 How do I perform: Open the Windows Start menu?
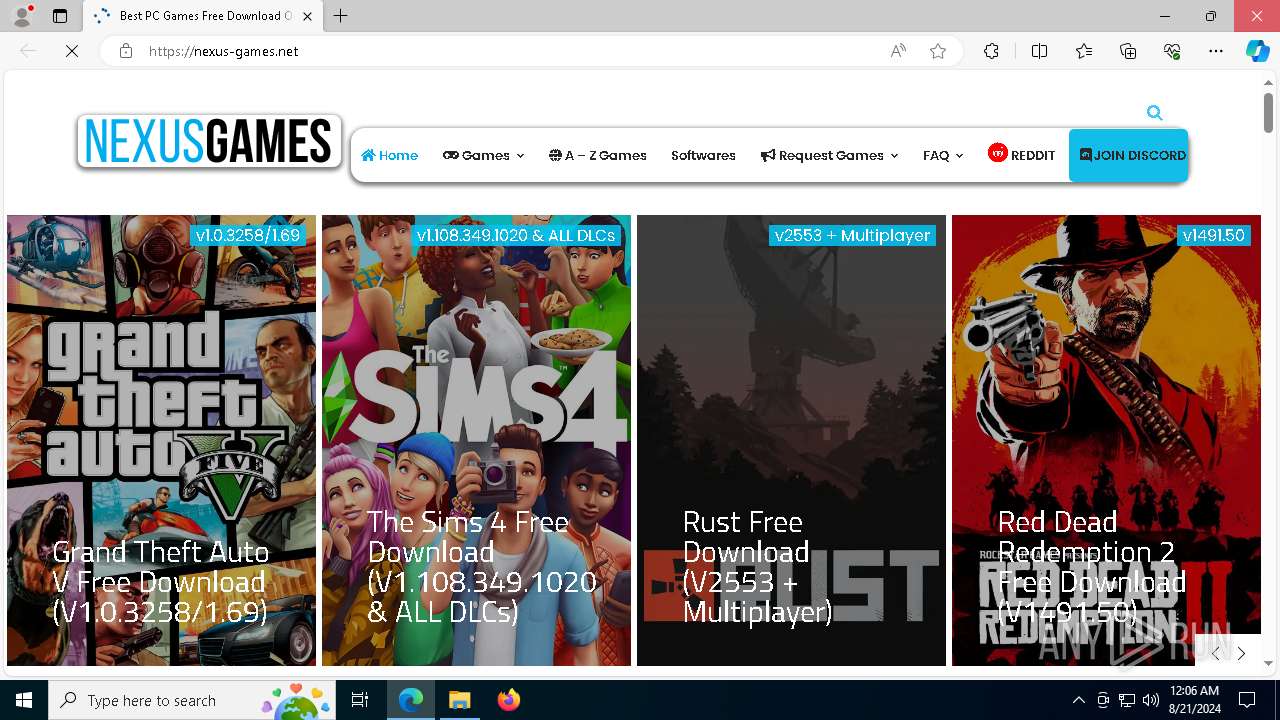tap(24, 700)
